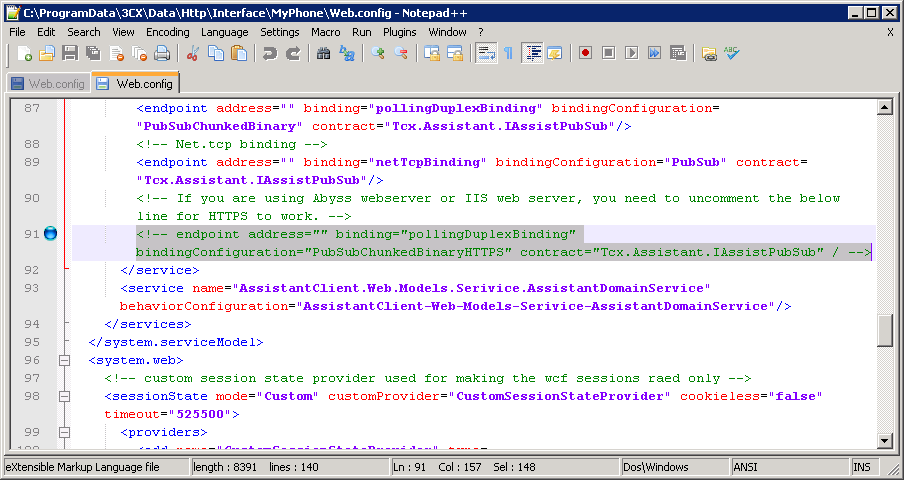Click the vertical scrollbar thumb
904x480 pixels.
(x=884, y=331)
